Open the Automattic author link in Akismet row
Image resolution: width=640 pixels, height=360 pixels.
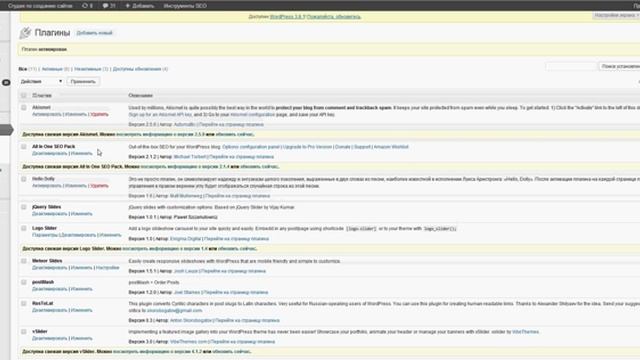[x=184, y=124]
